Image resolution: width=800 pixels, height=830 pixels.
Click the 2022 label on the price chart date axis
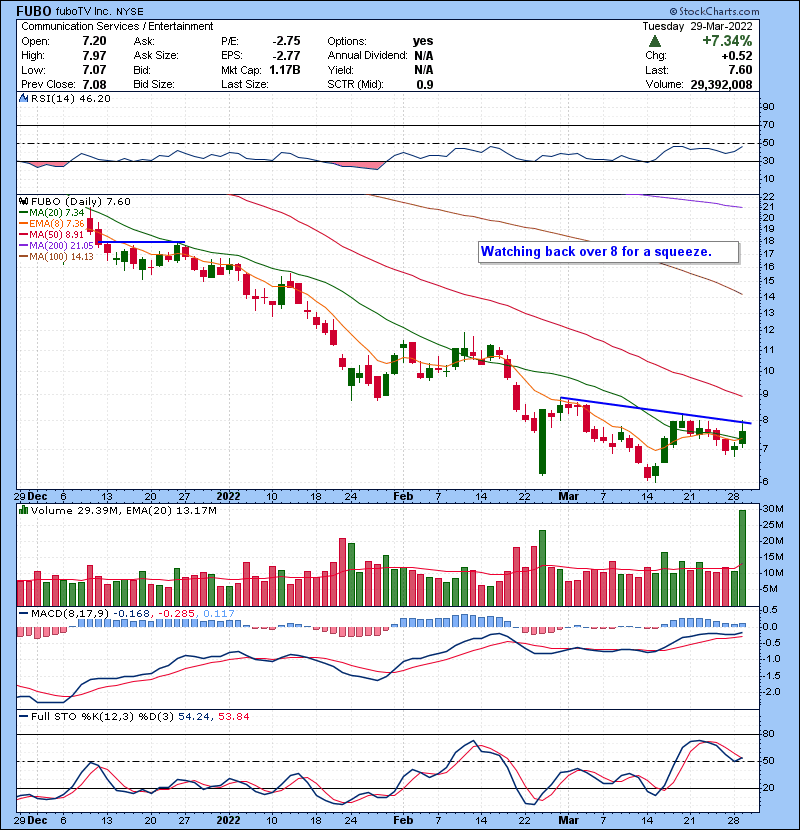pyautogui.click(x=228, y=497)
